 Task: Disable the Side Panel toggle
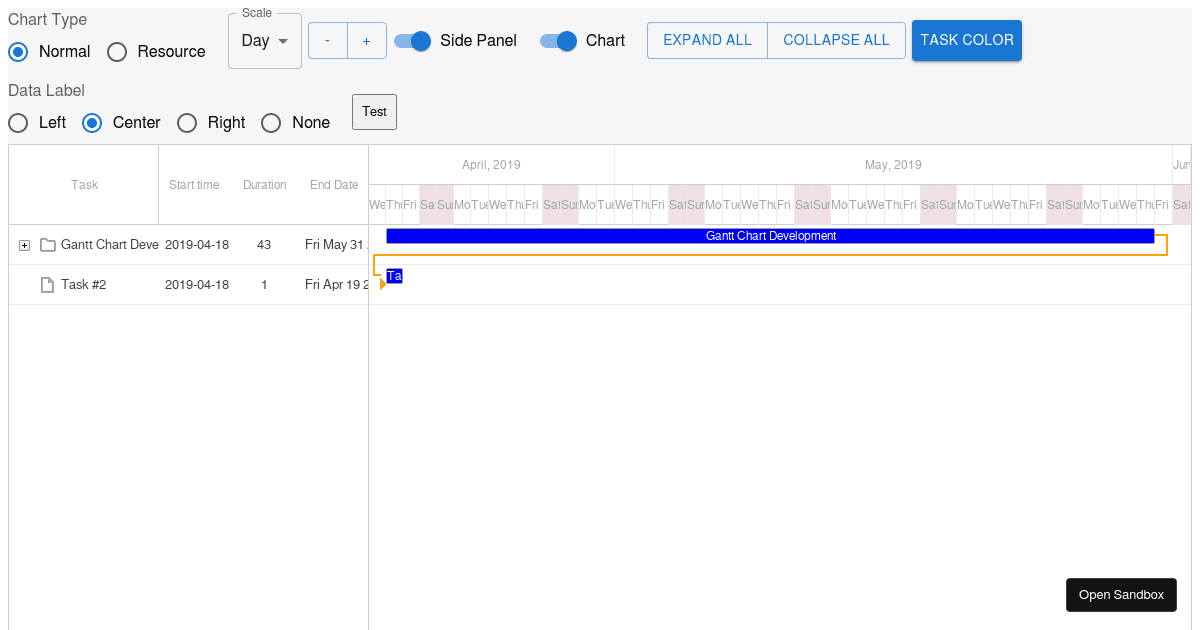[x=412, y=41]
